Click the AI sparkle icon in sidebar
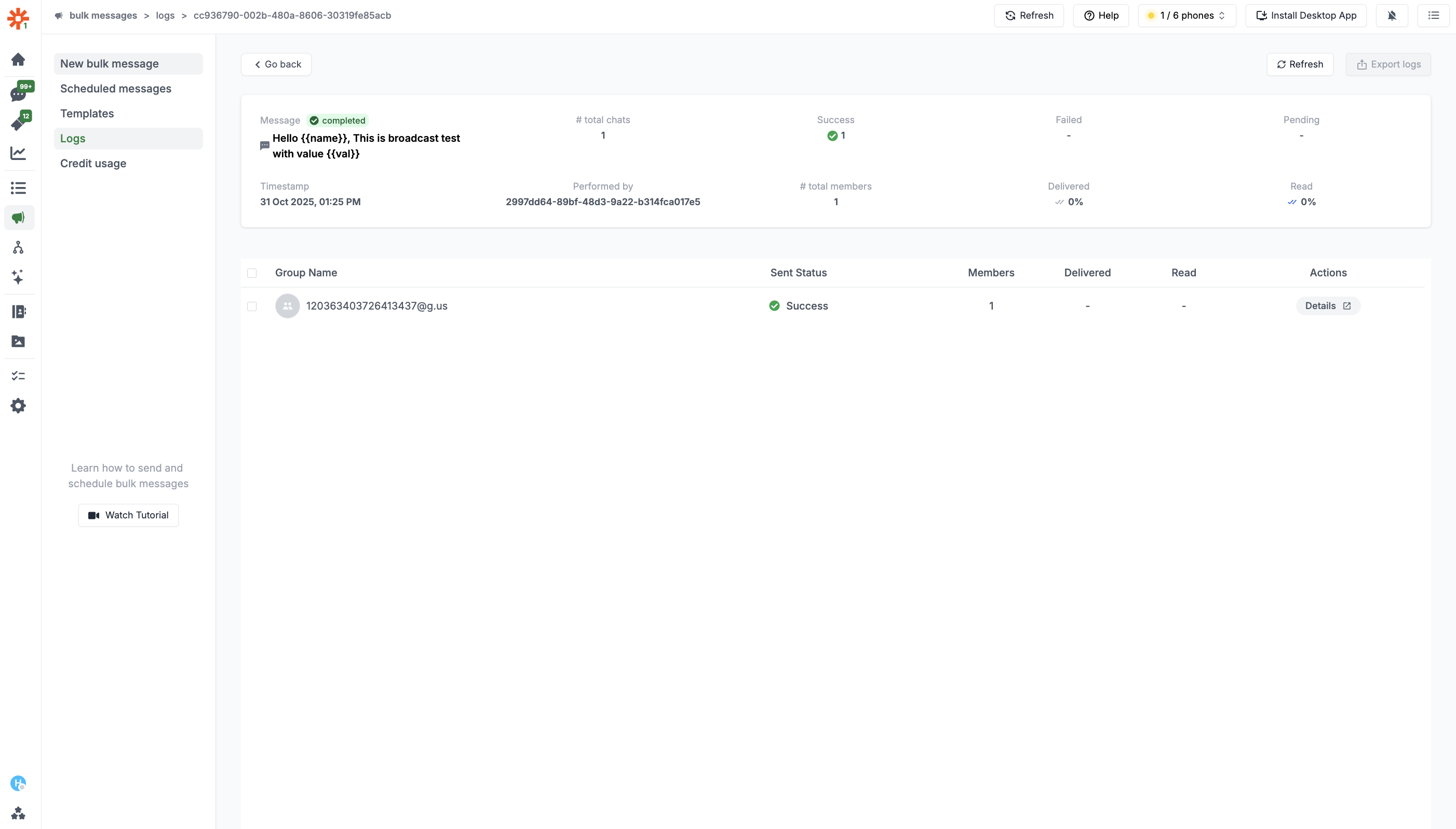The image size is (1456, 829). (18, 277)
